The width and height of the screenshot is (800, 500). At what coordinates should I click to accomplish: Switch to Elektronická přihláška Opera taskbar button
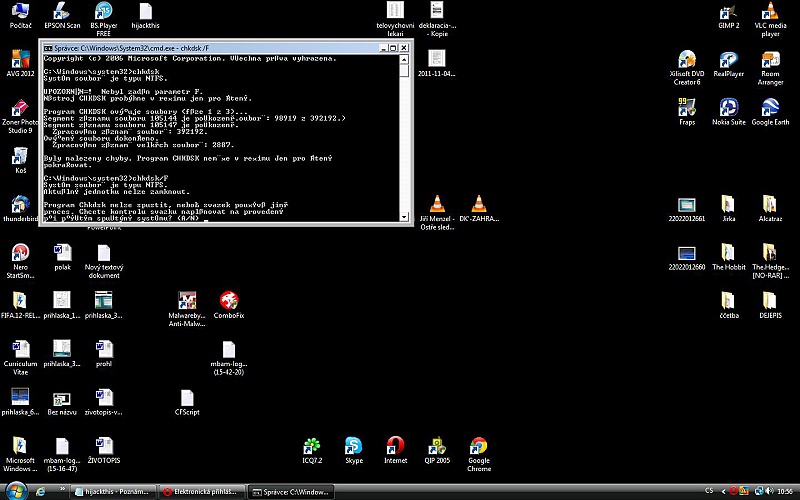[x=202, y=492]
